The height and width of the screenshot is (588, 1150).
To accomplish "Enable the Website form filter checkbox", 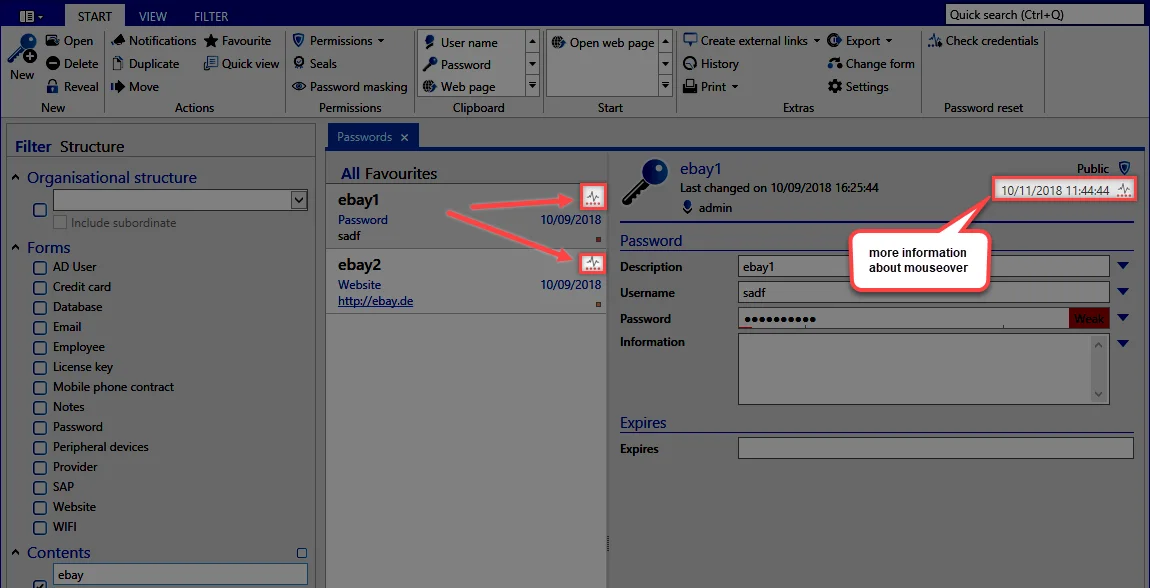I will coord(40,507).
